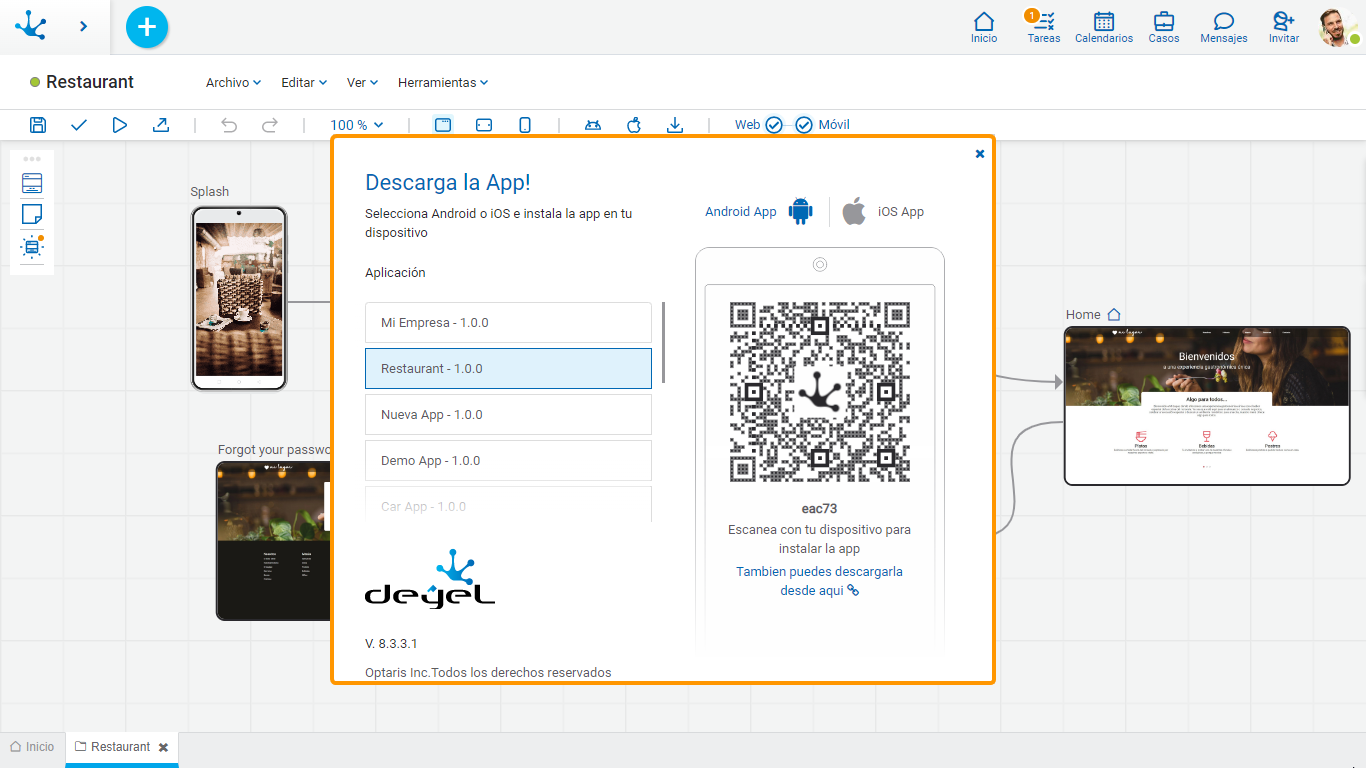
Task: Open Tareas in the top navigation
Action: click(x=1044, y=28)
